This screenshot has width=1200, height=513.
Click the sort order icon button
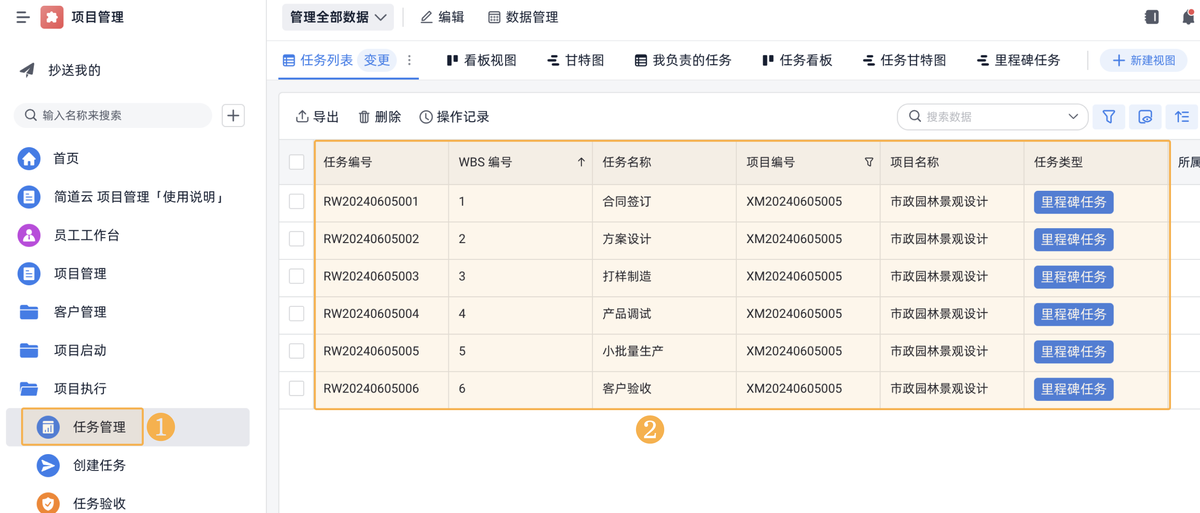(x=1182, y=117)
